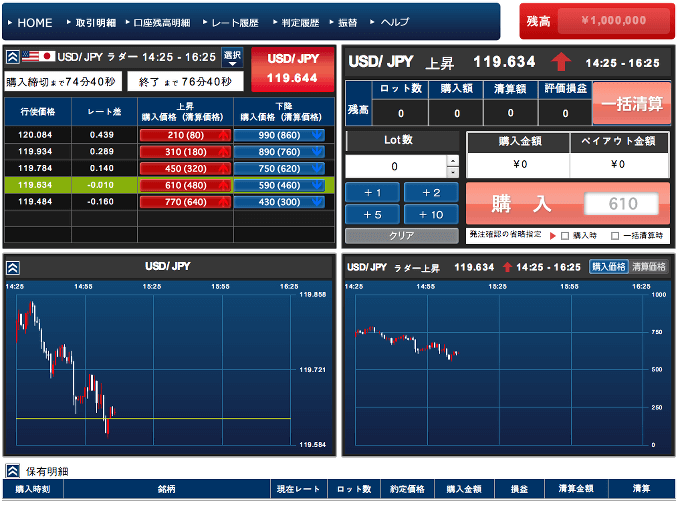Add 2 lots with +2 button

coord(431,193)
